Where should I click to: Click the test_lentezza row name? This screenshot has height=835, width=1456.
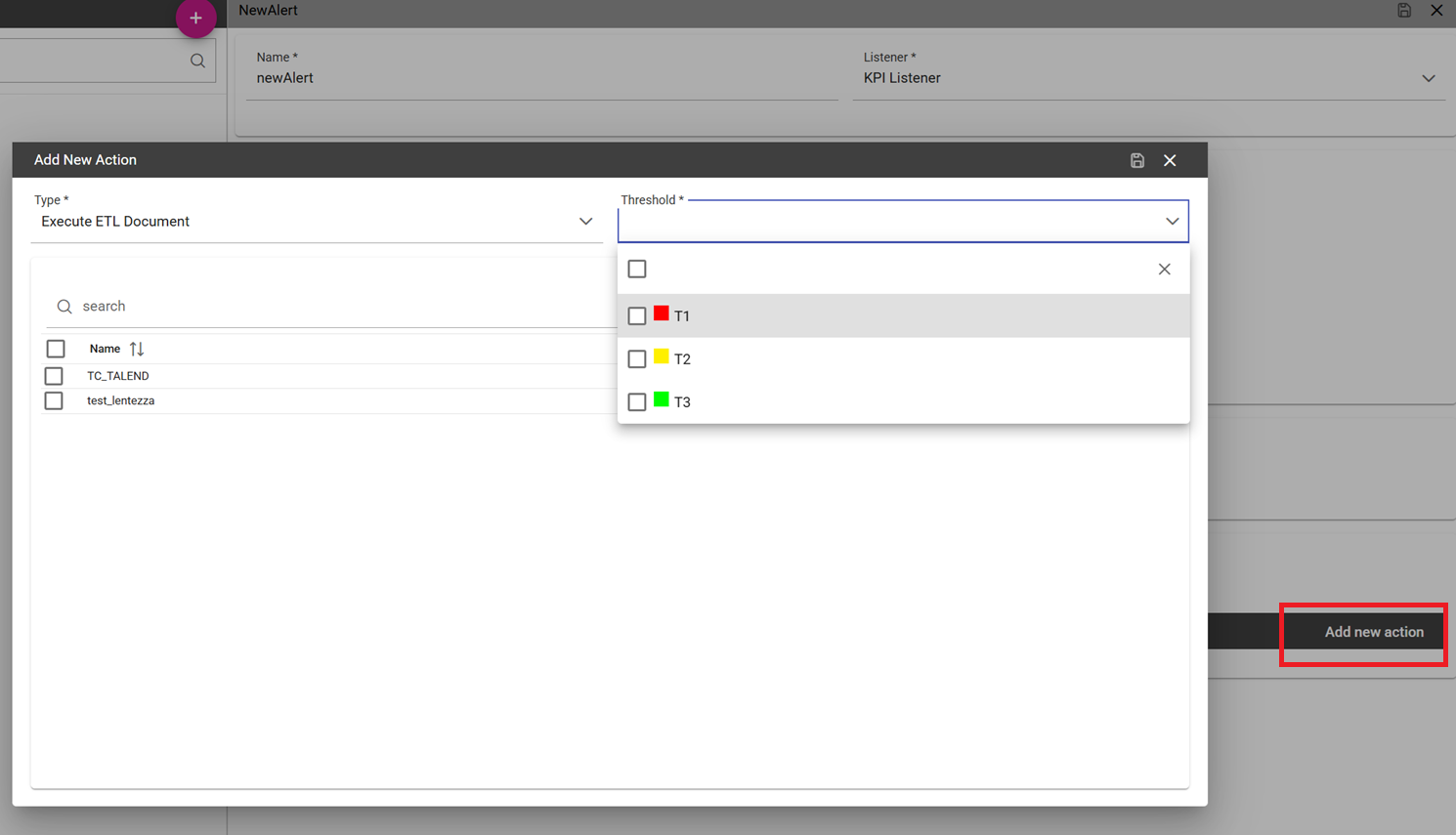coord(121,400)
